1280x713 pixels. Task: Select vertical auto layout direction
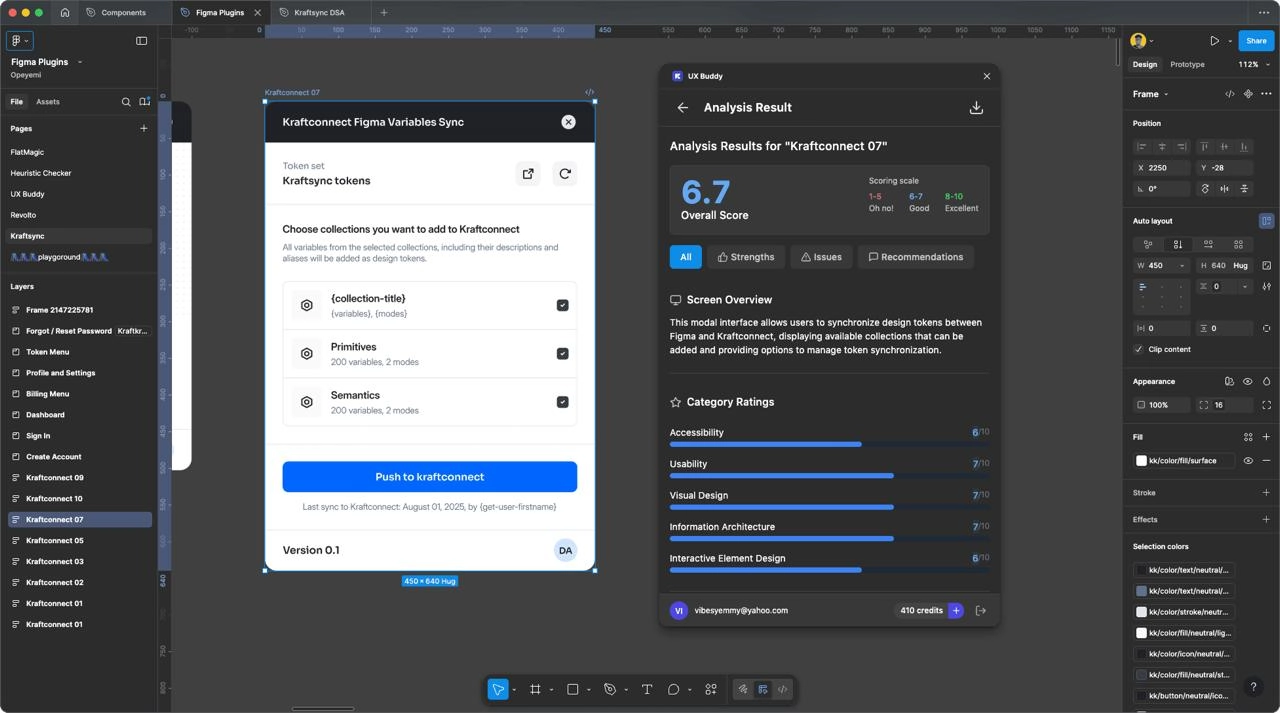coord(1177,244)
